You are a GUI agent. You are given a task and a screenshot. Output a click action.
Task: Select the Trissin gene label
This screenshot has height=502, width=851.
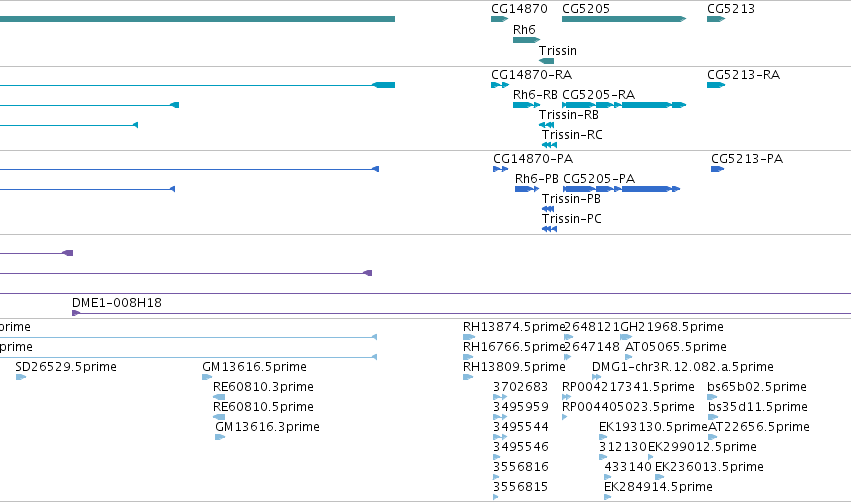(557, 51)
